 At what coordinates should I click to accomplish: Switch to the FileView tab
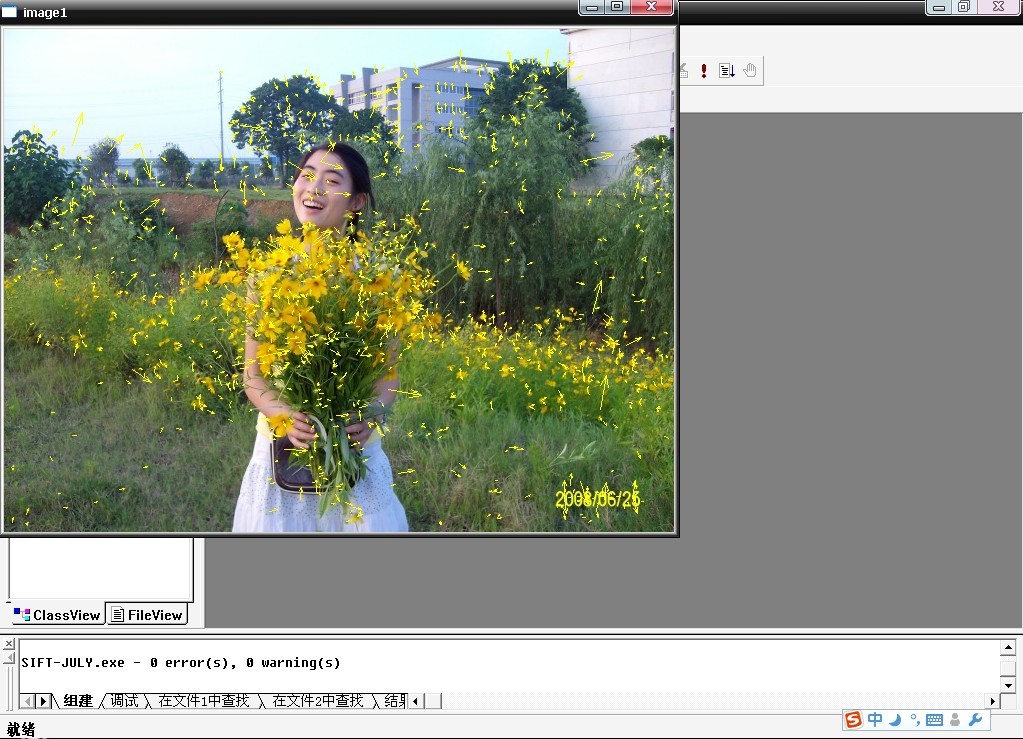(x=147, y=615)
